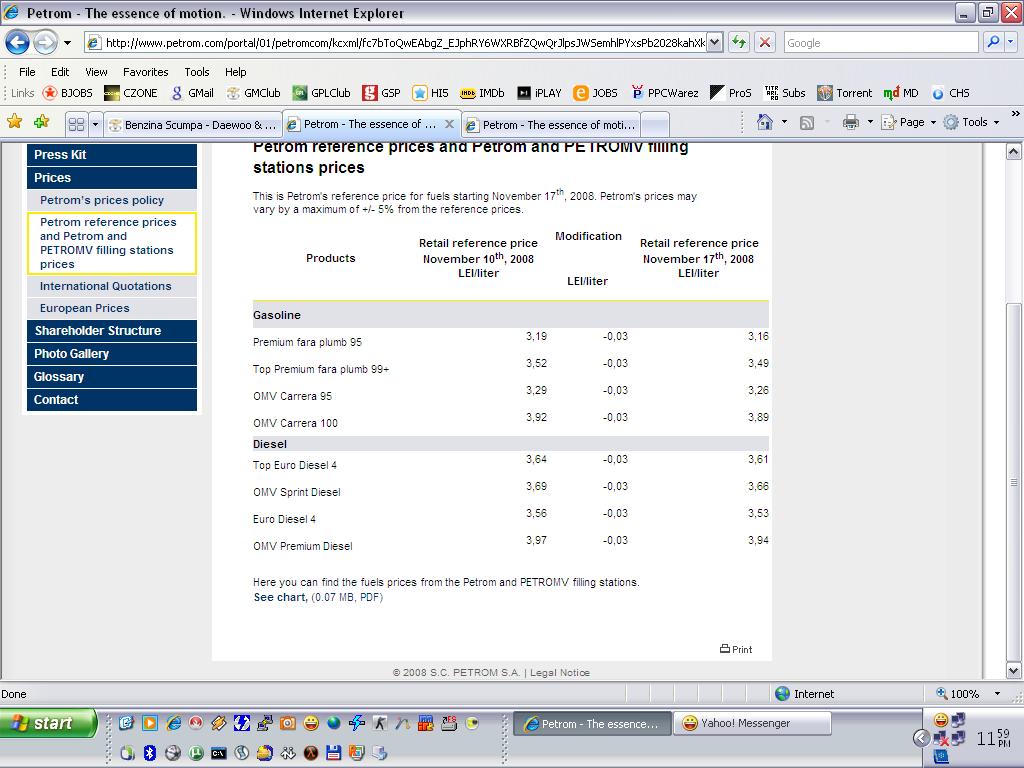Click in the Google search box
Screen dimensions: 1024x768
tap(880, 42)
